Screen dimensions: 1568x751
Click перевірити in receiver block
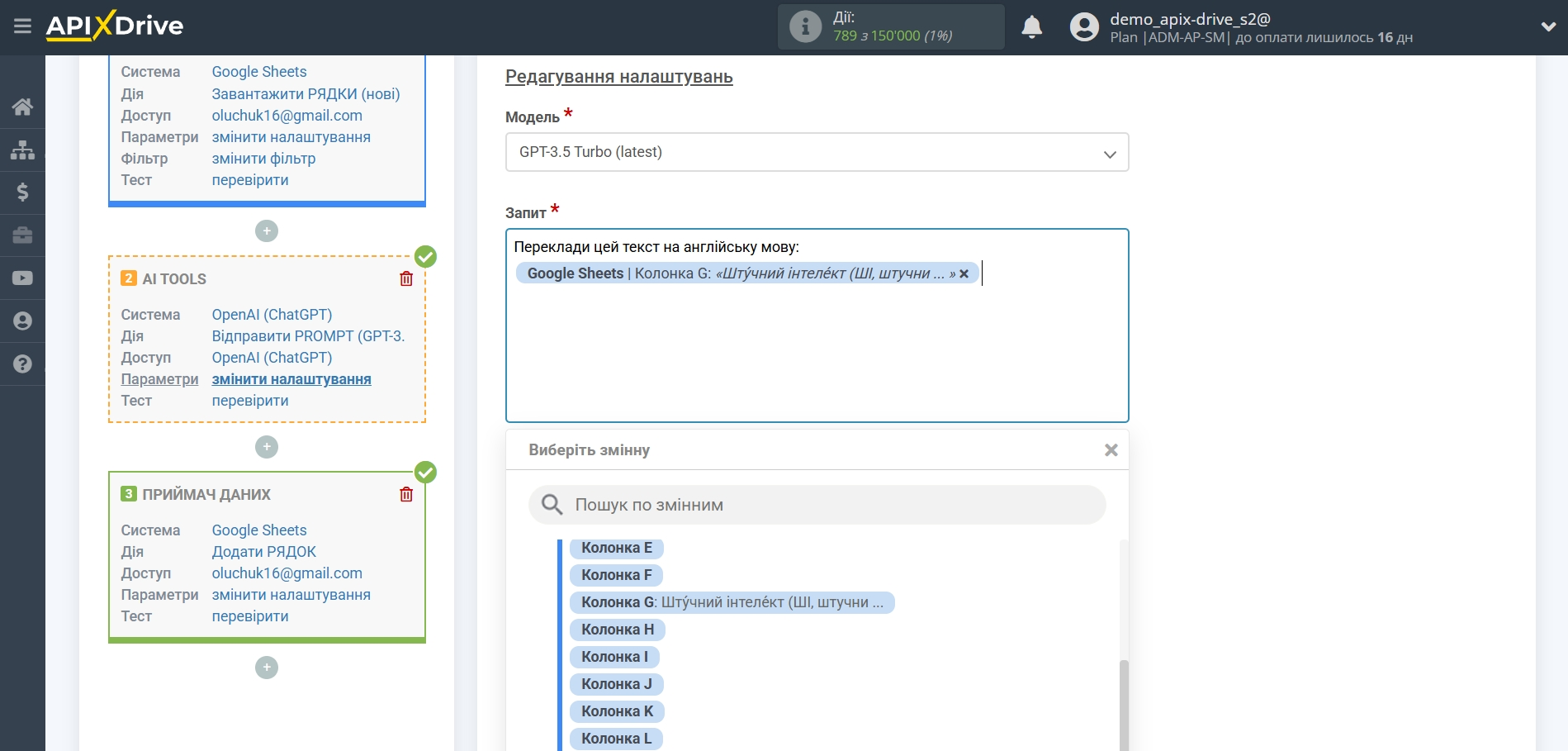pos(250,616)
